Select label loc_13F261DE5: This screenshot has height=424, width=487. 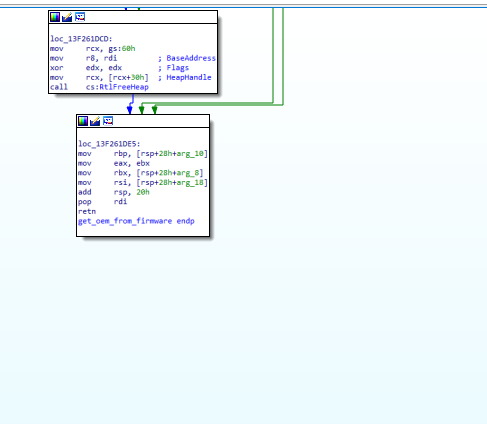tap(109, 144)
